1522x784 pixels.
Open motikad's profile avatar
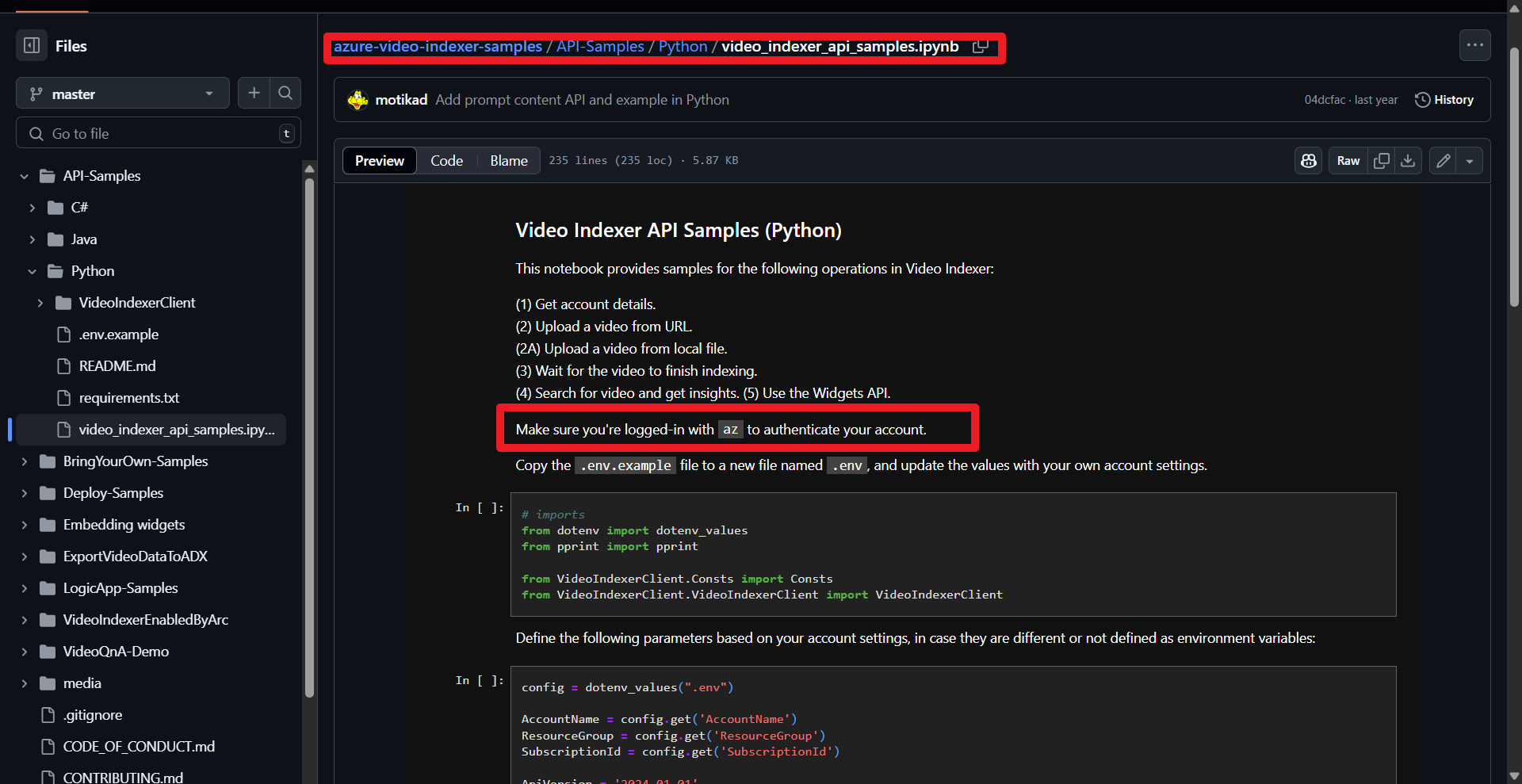358,100
